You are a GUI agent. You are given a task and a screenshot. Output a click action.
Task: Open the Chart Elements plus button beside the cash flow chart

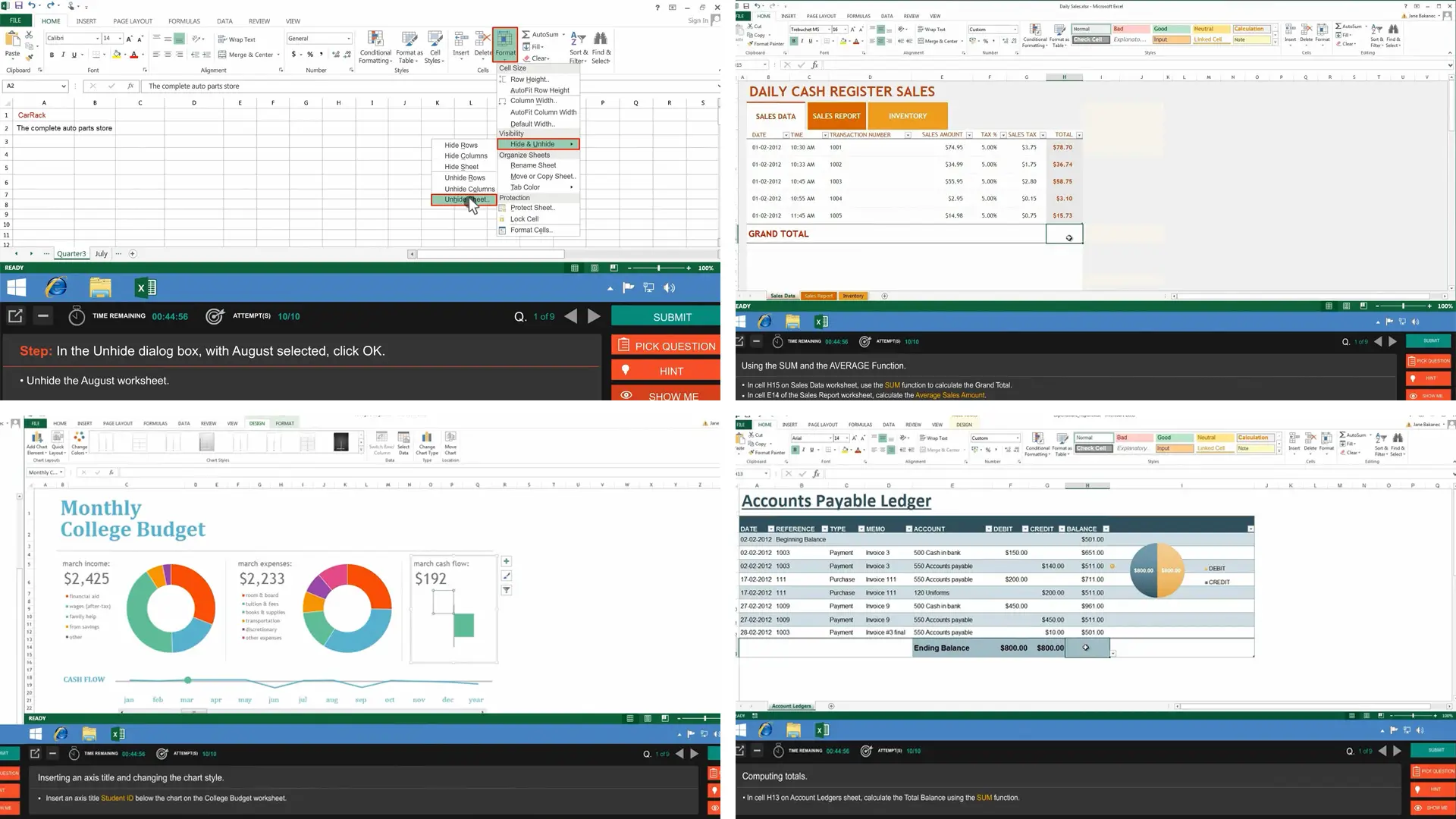507,561
